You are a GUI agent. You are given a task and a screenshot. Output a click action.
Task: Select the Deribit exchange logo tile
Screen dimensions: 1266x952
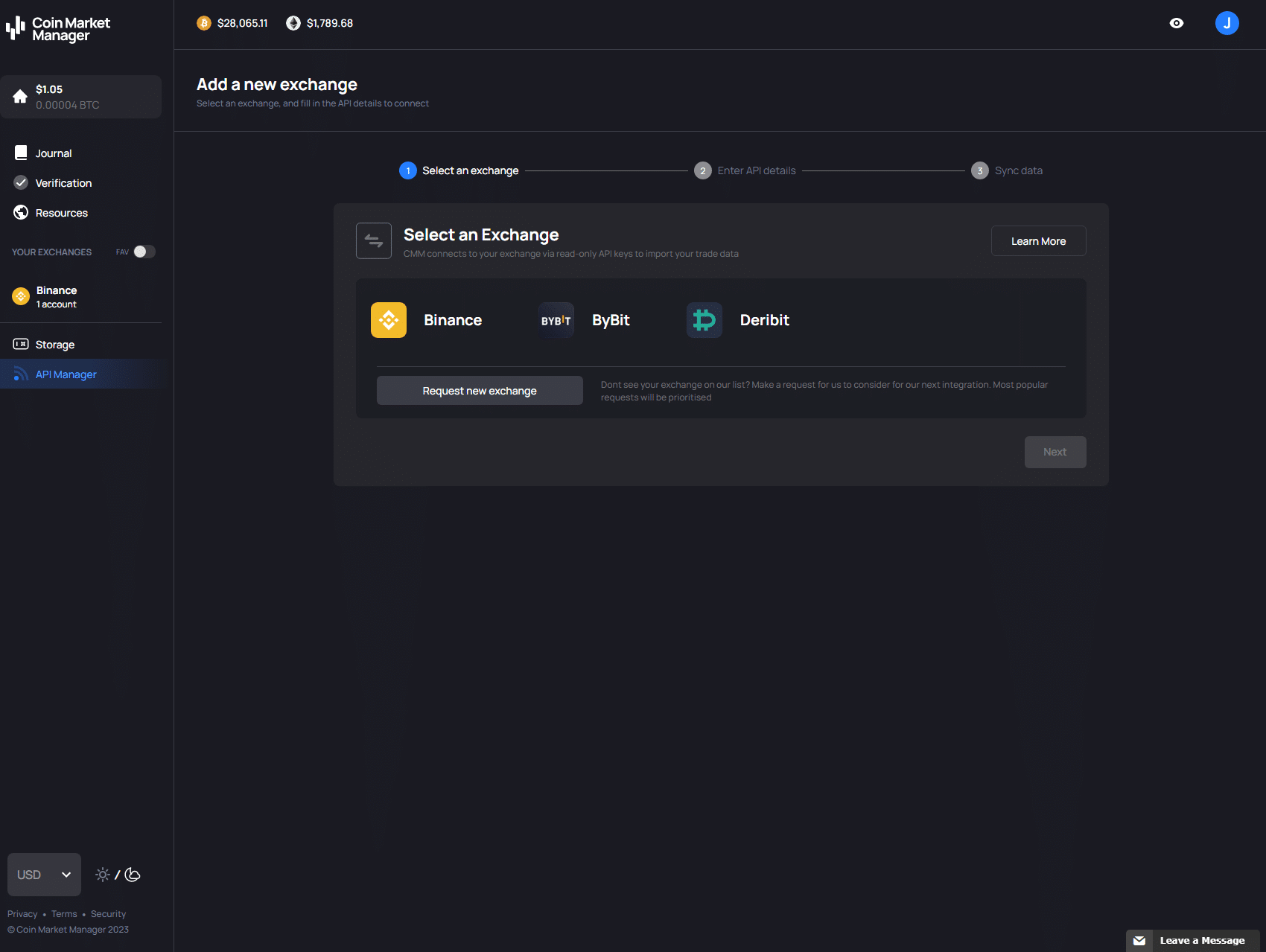click(x=704, y=320)
